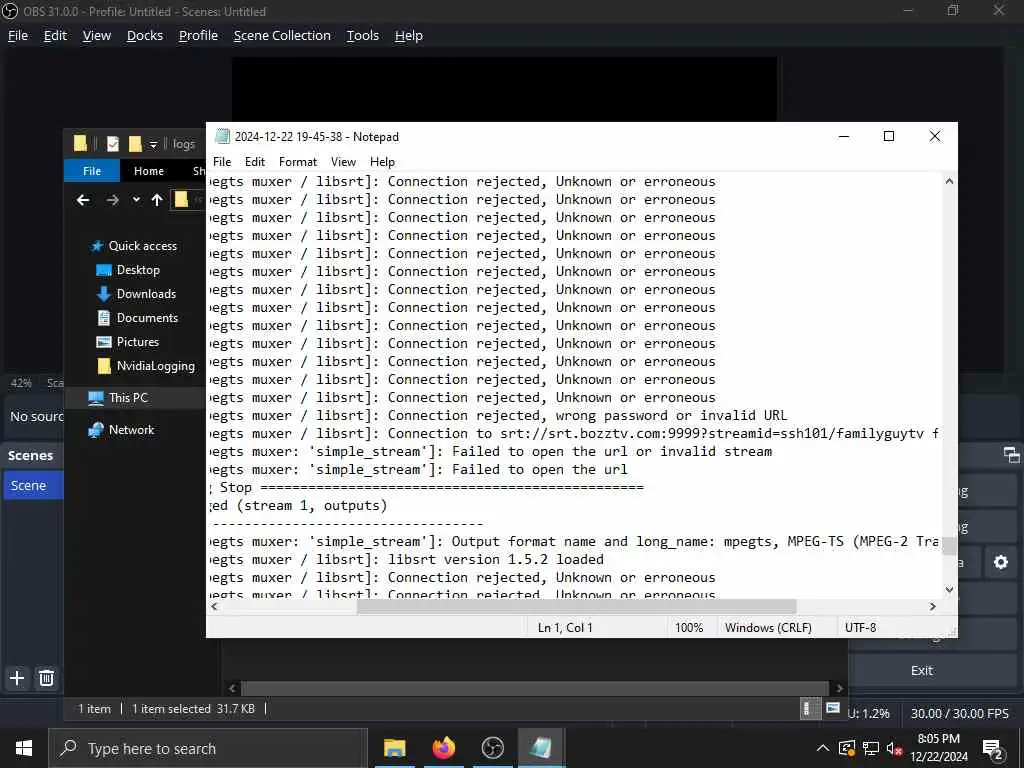Open File Explorer from the taskbar
Viewport: 1024px width, 768px height.
(394, 748)
